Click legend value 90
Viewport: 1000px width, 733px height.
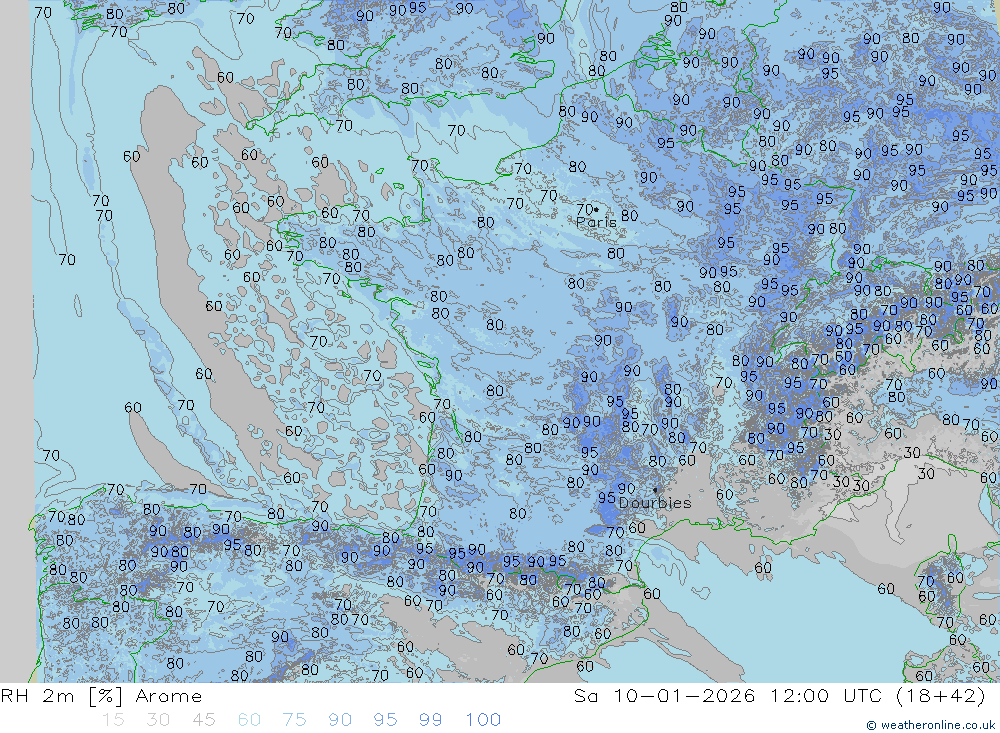click(x=340, y=720)
